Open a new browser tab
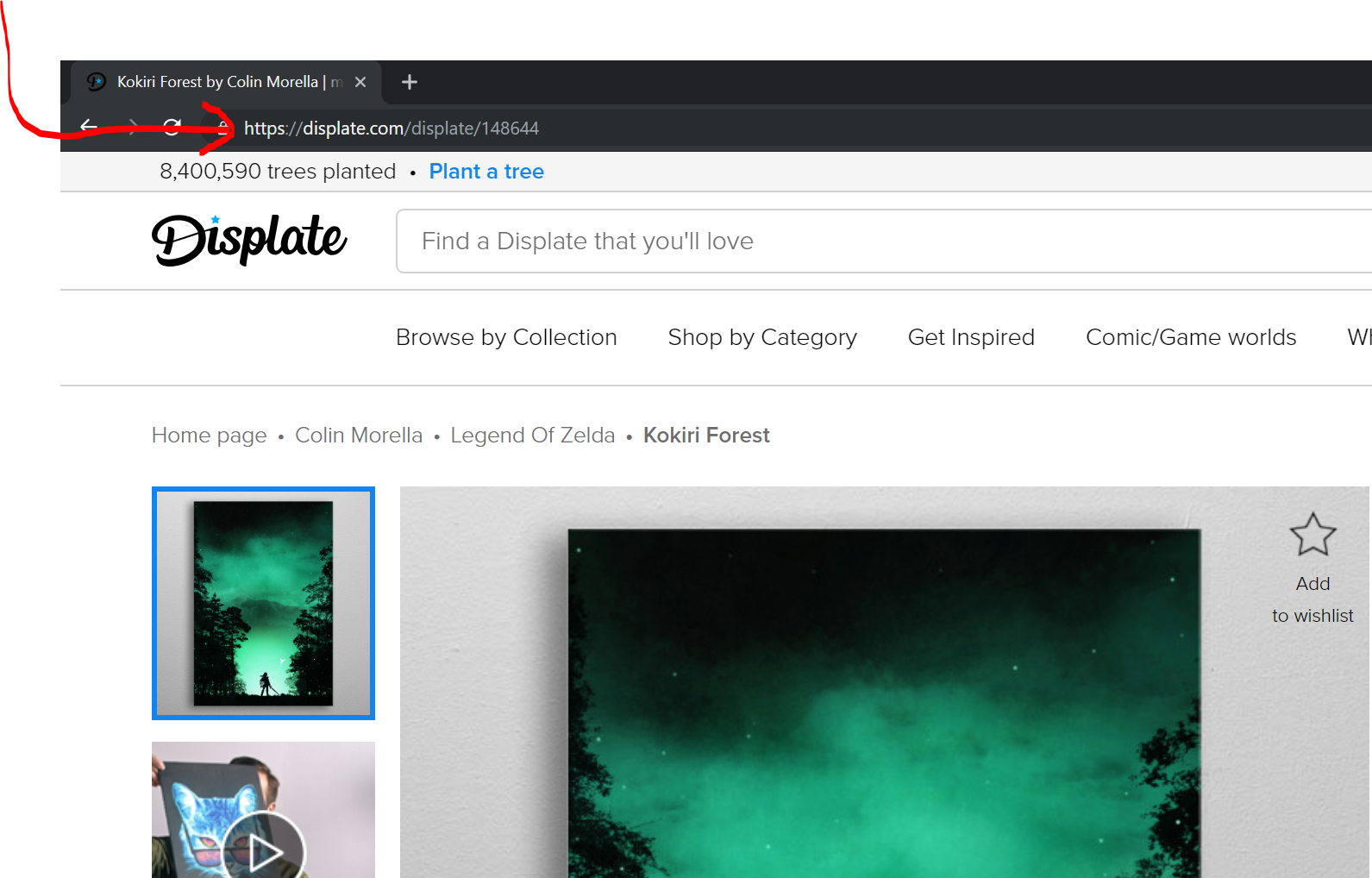Screen dimensions: 1372x878 click(x=410, y=82)
